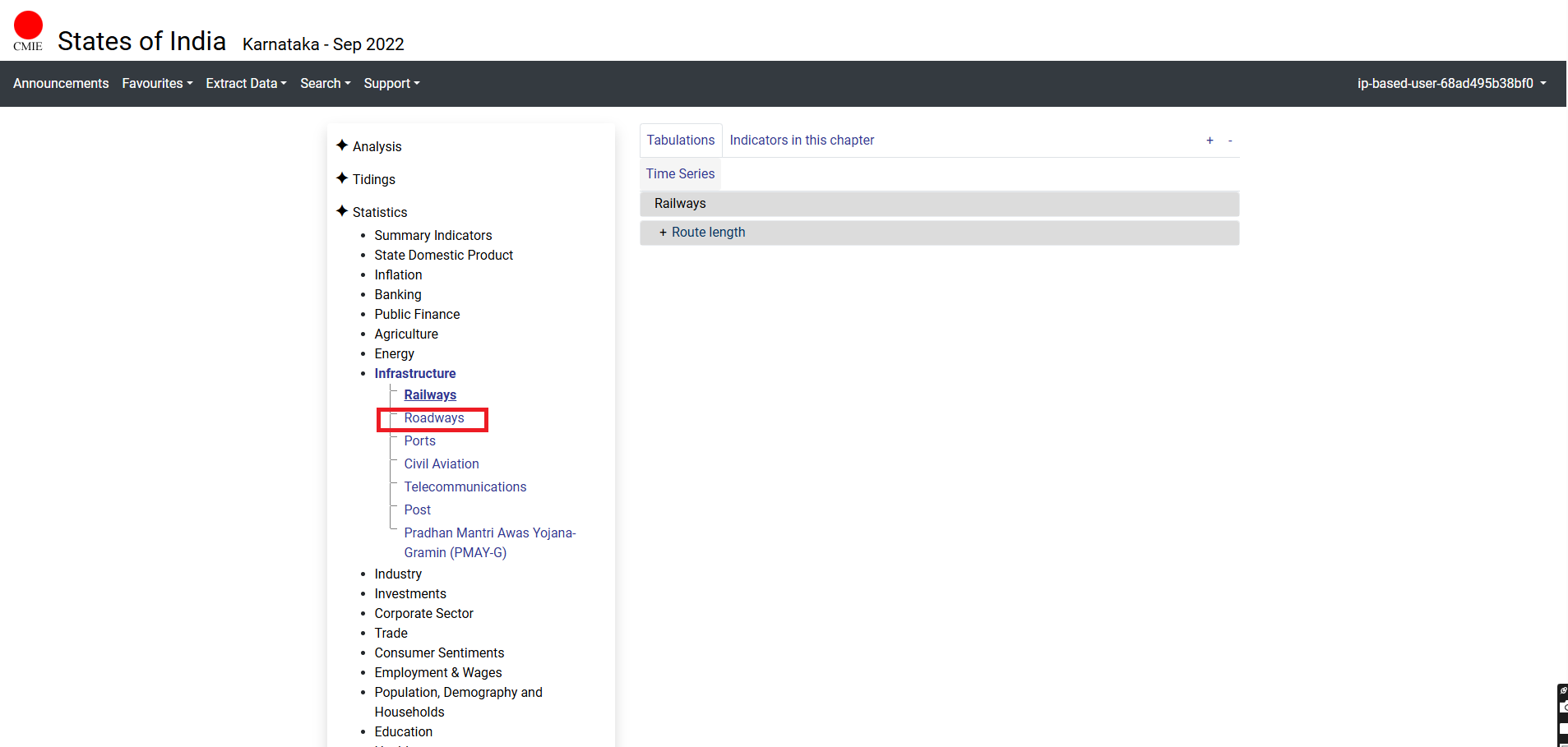1568x747 pixels.
Task: Select the Tabulations tab
Action: 681,141
